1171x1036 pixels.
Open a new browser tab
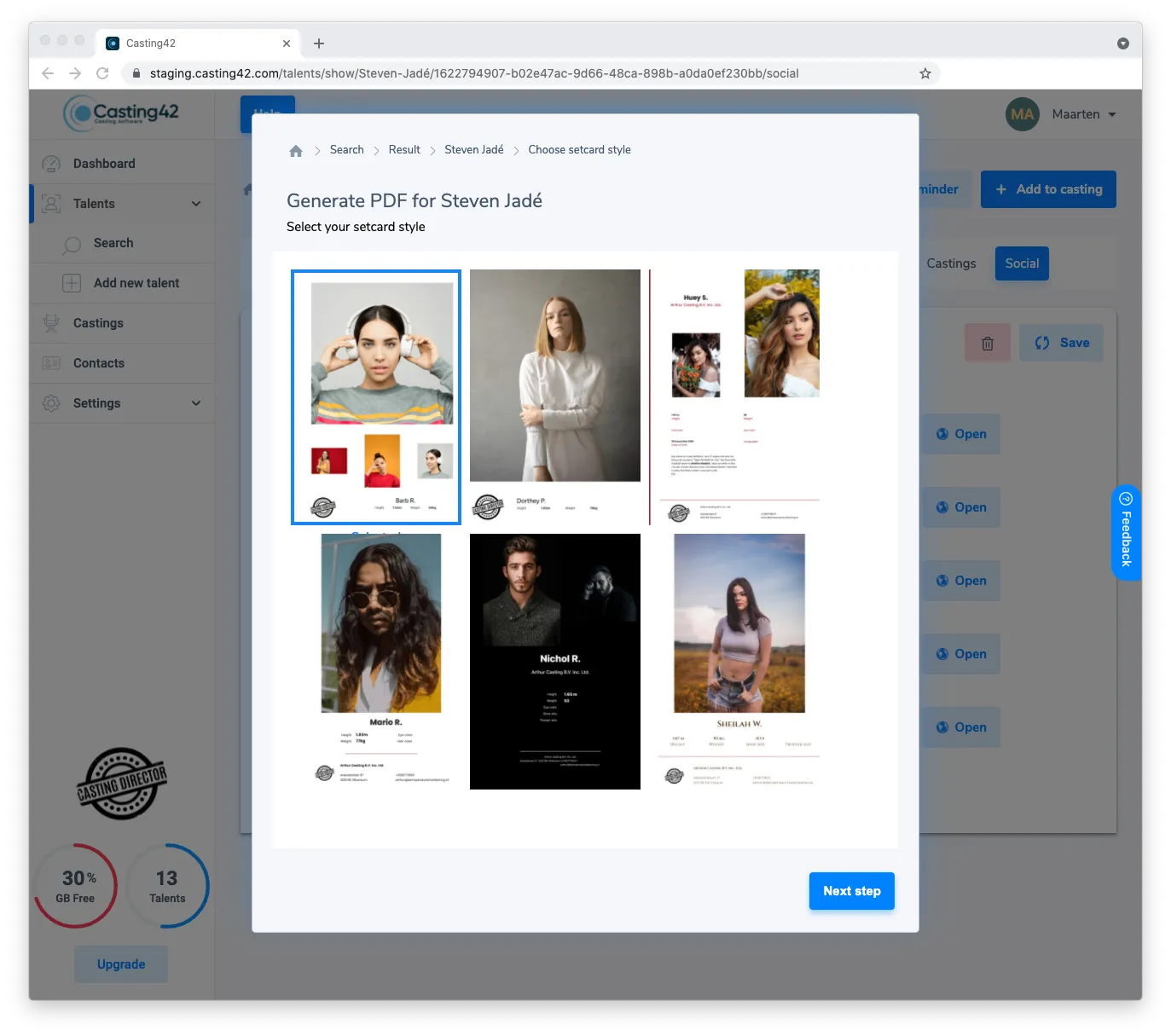(x=319, y=43)
